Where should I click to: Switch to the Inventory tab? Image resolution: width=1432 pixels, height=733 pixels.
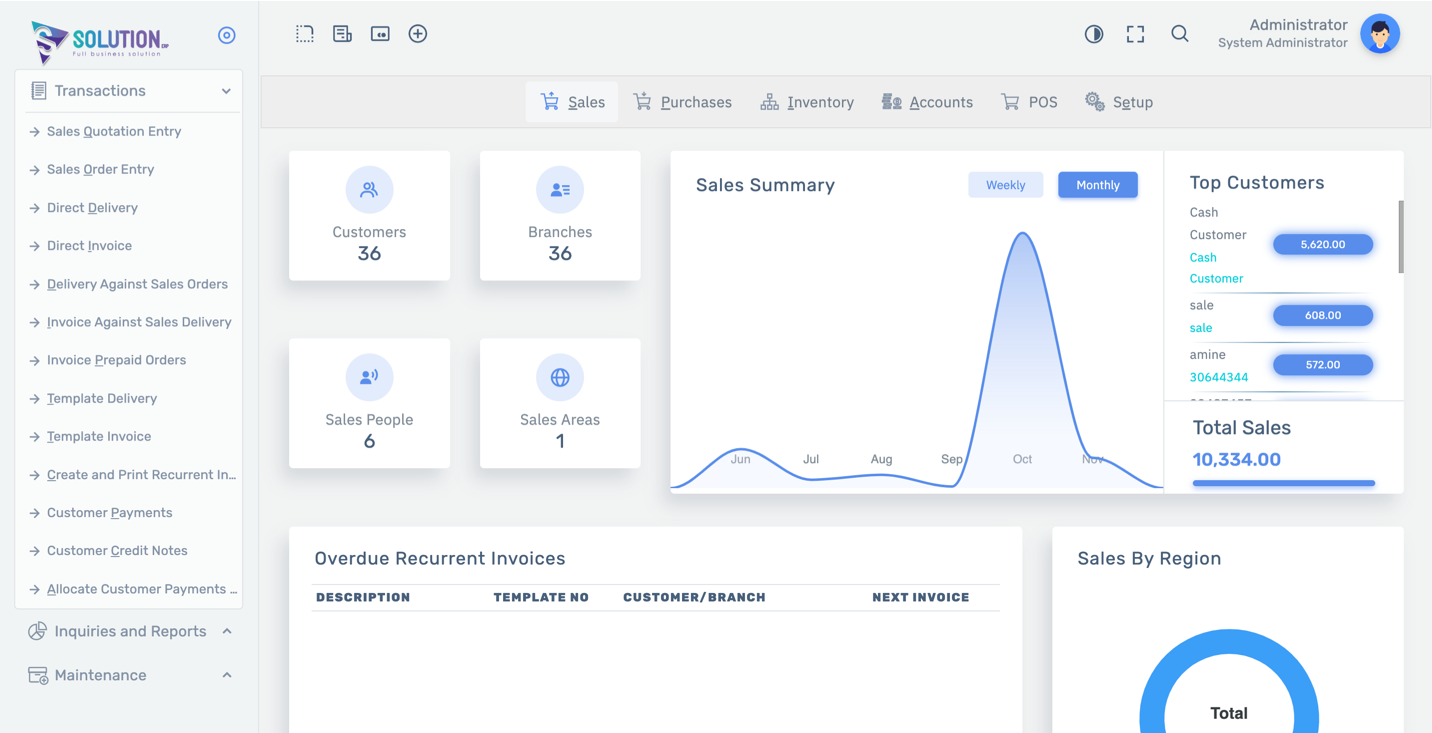click(807, 102)
